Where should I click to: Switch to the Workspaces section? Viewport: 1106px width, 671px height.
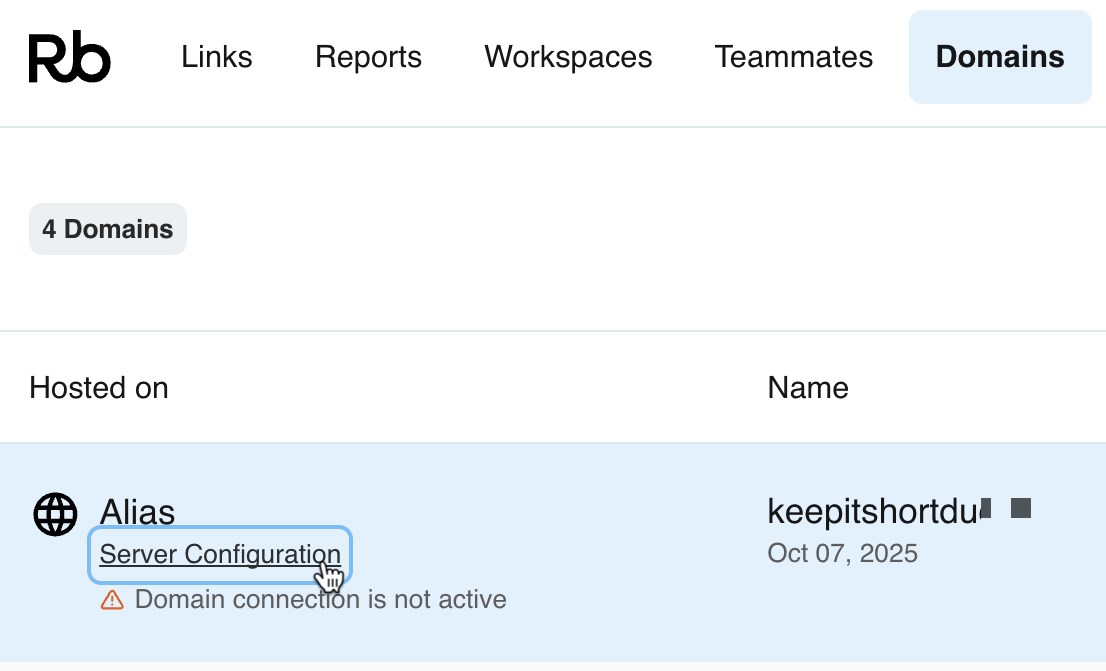click(567, 57)
